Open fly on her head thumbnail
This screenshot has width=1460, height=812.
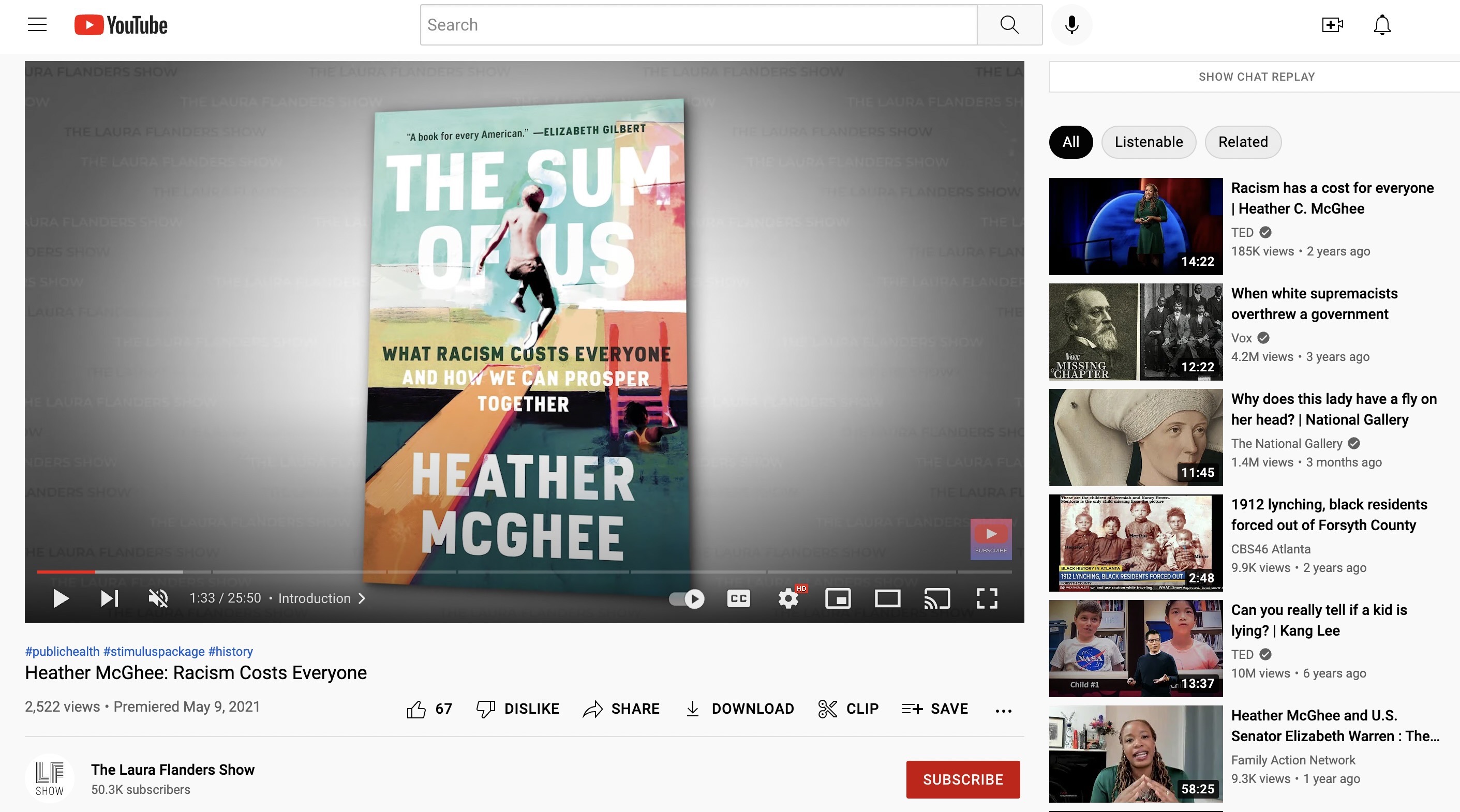click(1136, 438)
